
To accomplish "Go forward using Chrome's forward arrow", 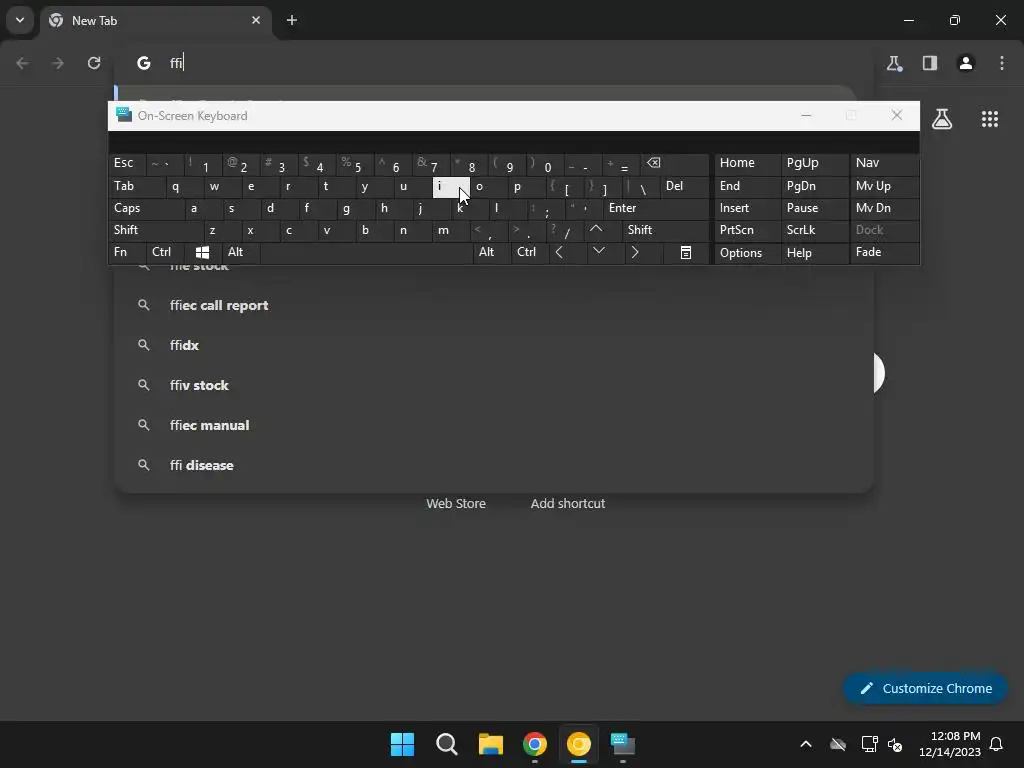I will click(x=58, y=63).
